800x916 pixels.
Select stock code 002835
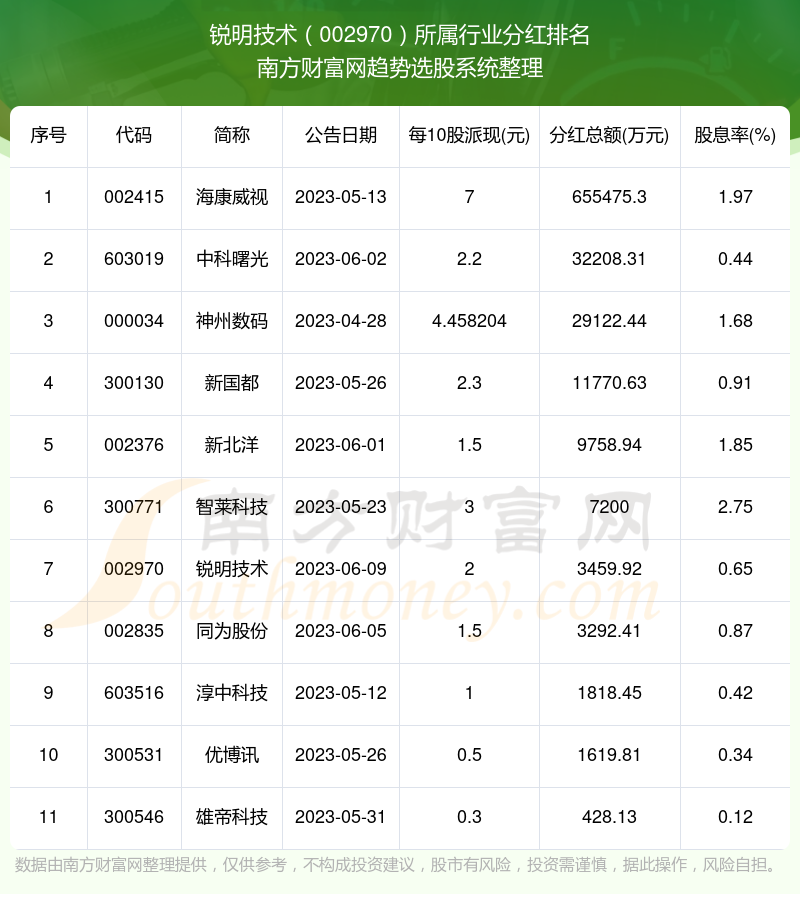[134, 630]
